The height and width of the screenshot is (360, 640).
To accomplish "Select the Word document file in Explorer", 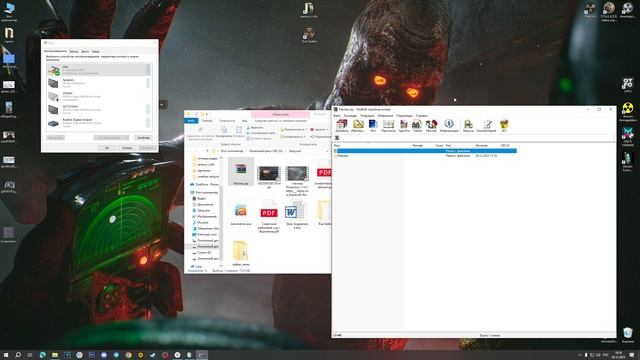I will pos(297,215).
